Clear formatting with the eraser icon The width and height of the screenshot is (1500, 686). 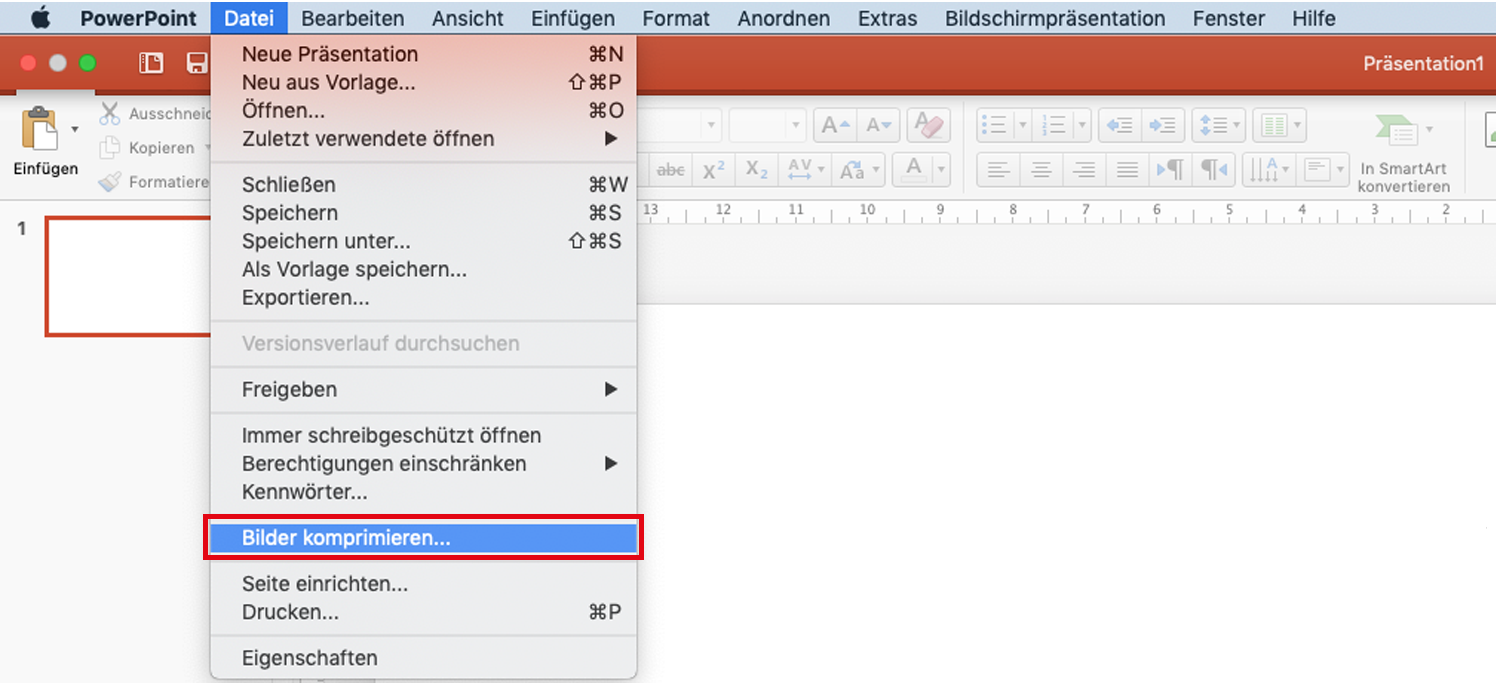point(928,126)
